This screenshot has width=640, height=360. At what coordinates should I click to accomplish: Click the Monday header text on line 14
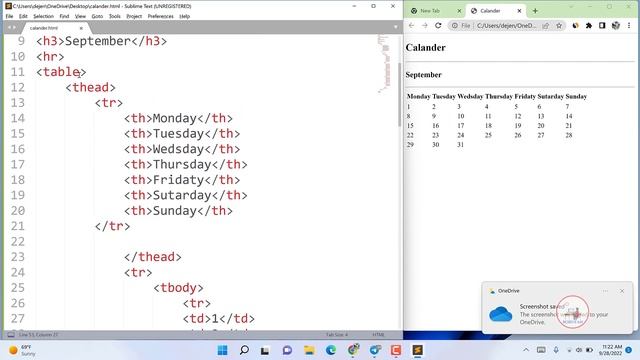coord(175,118)
